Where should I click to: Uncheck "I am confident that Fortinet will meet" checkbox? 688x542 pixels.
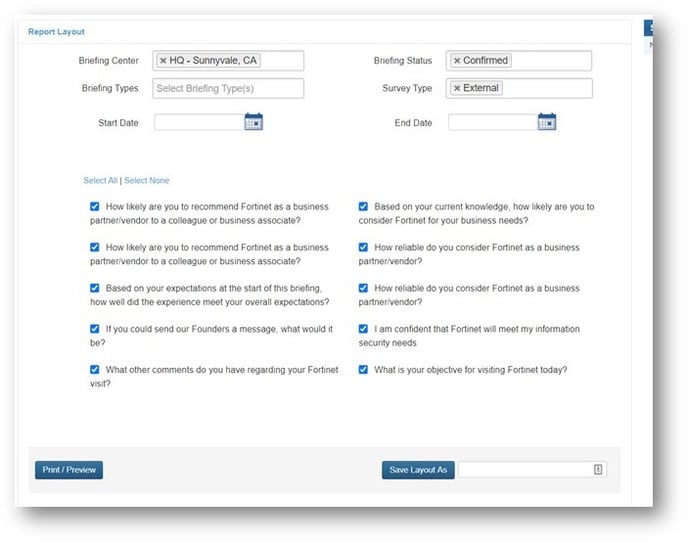(x=364, y=328)
